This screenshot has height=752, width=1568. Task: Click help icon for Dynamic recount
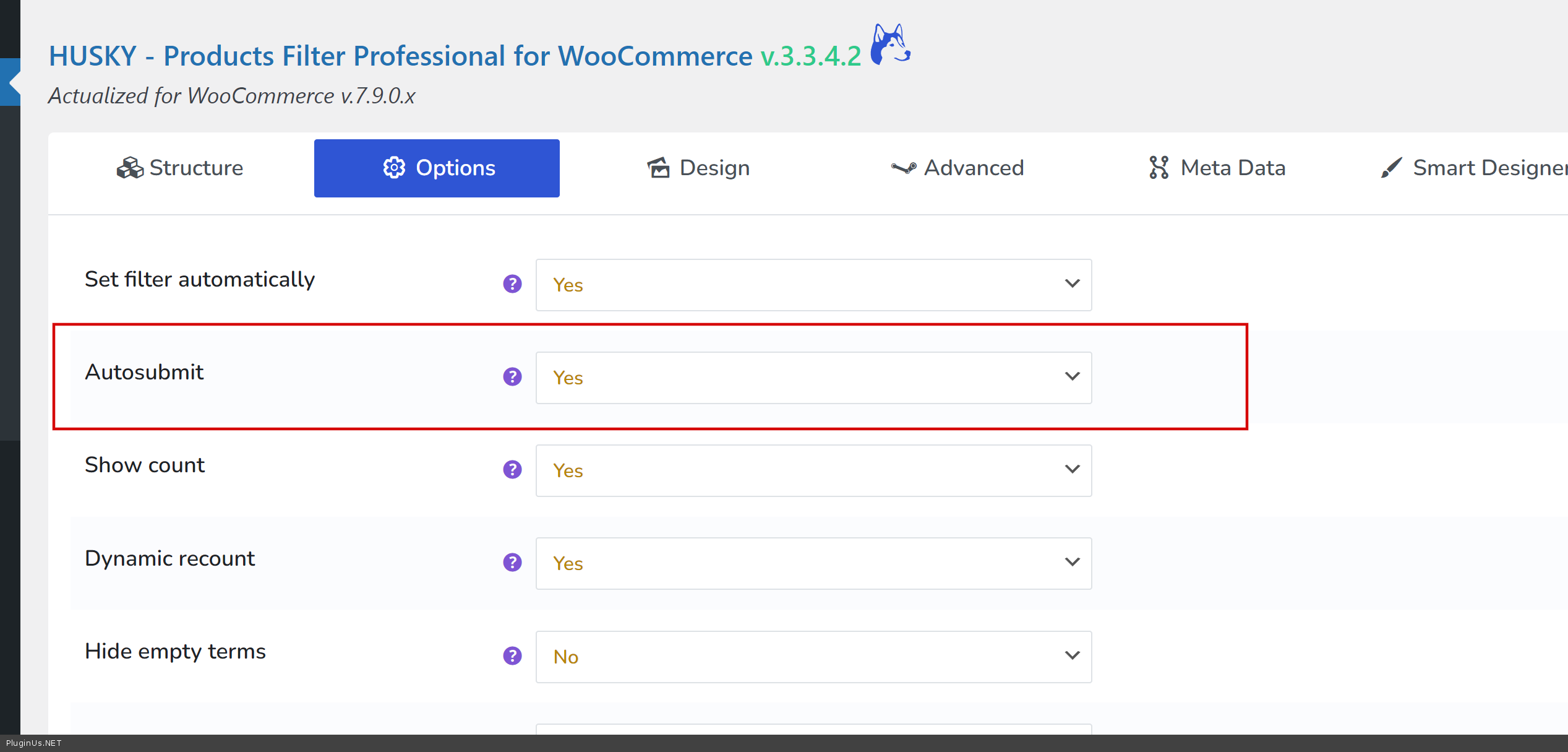point(512,563)
